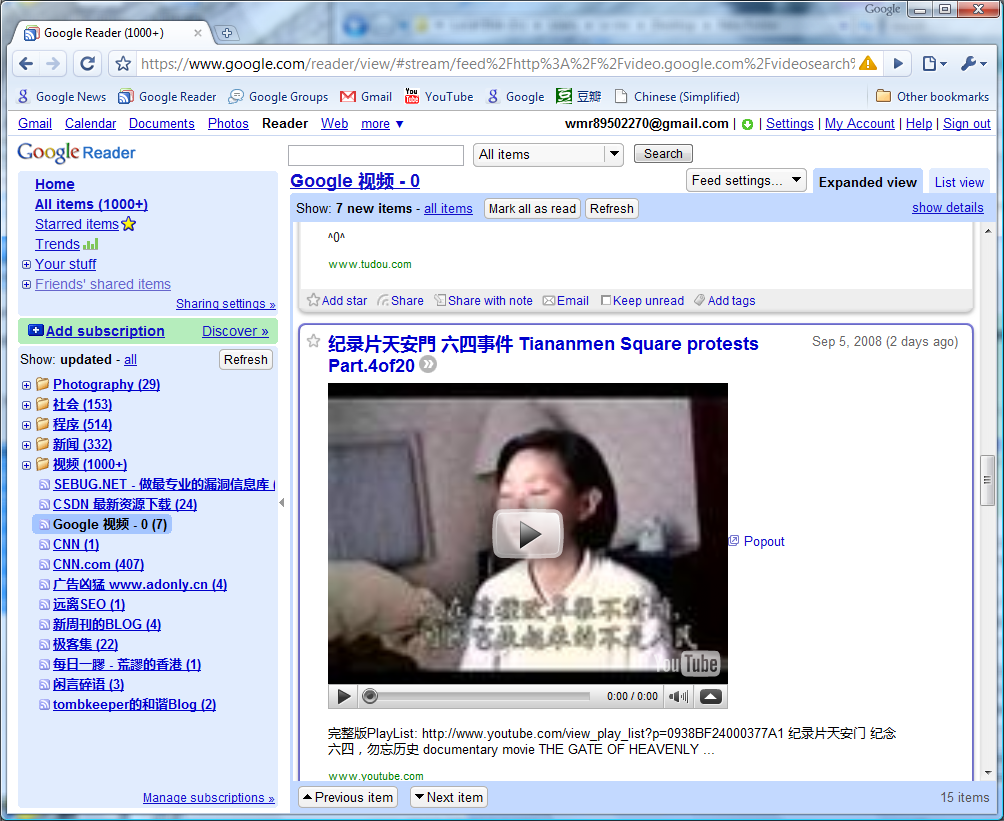Click Add star on the tudou item
The width and height of the screenshot is (1004, 821).
tap(337, 300)
